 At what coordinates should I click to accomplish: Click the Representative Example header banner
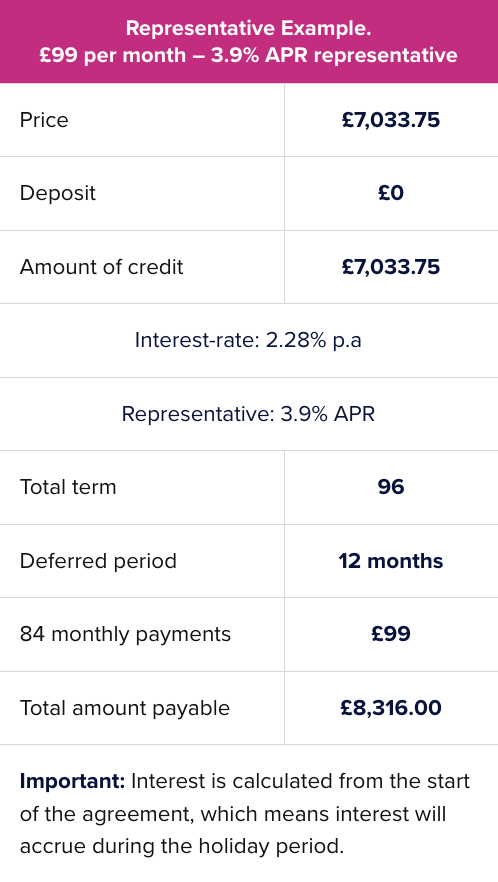coord(249,42)
